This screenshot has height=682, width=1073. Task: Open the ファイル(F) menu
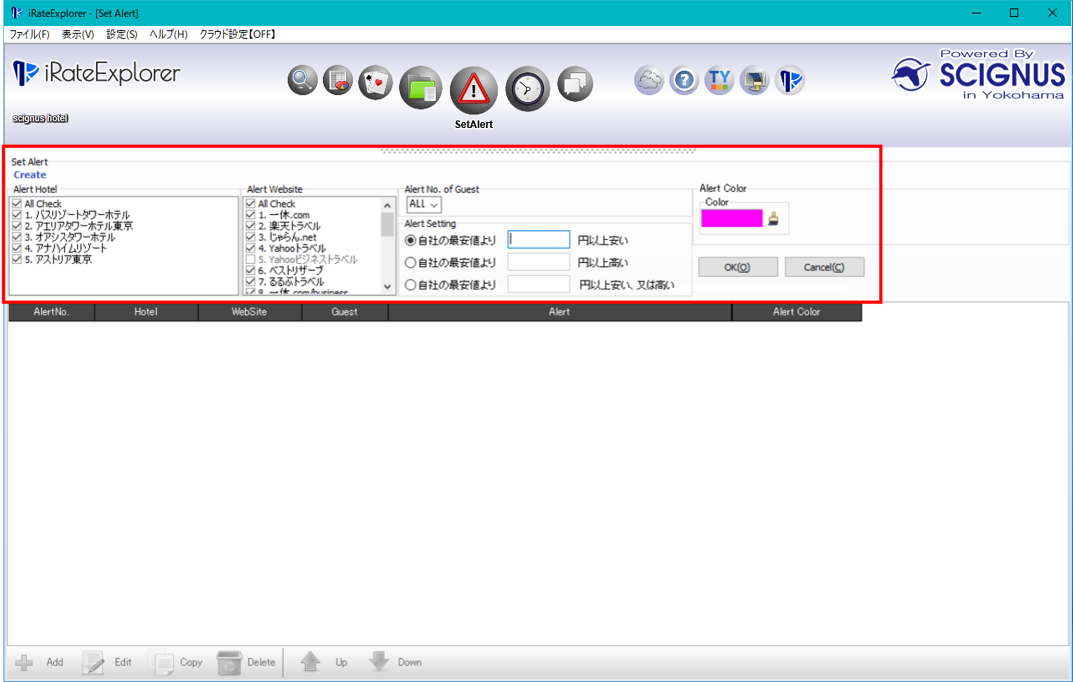click(29, 34)
